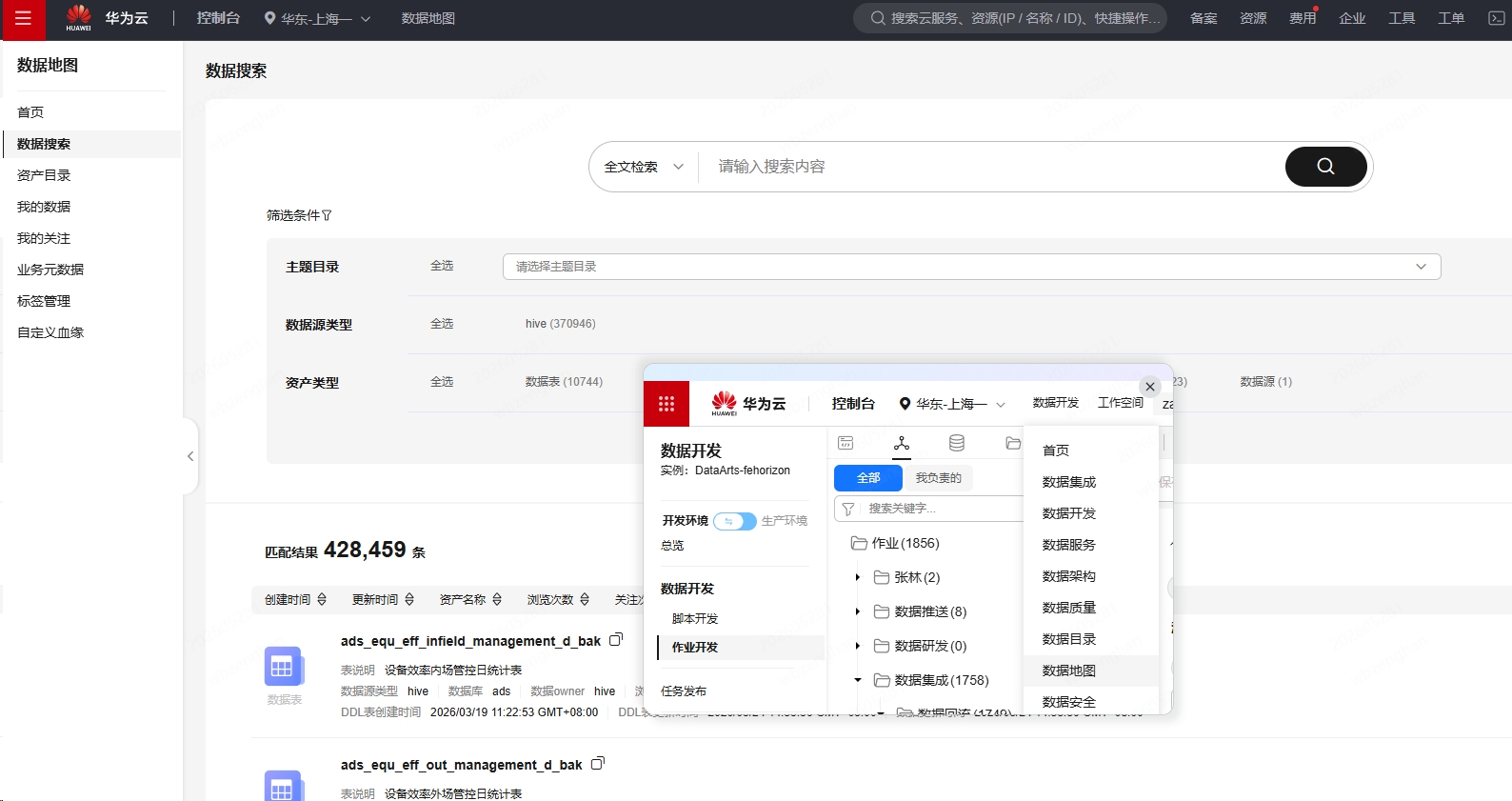
Task: Click the filter funnel icon beside 筛选条件
Action: [327, 215]
